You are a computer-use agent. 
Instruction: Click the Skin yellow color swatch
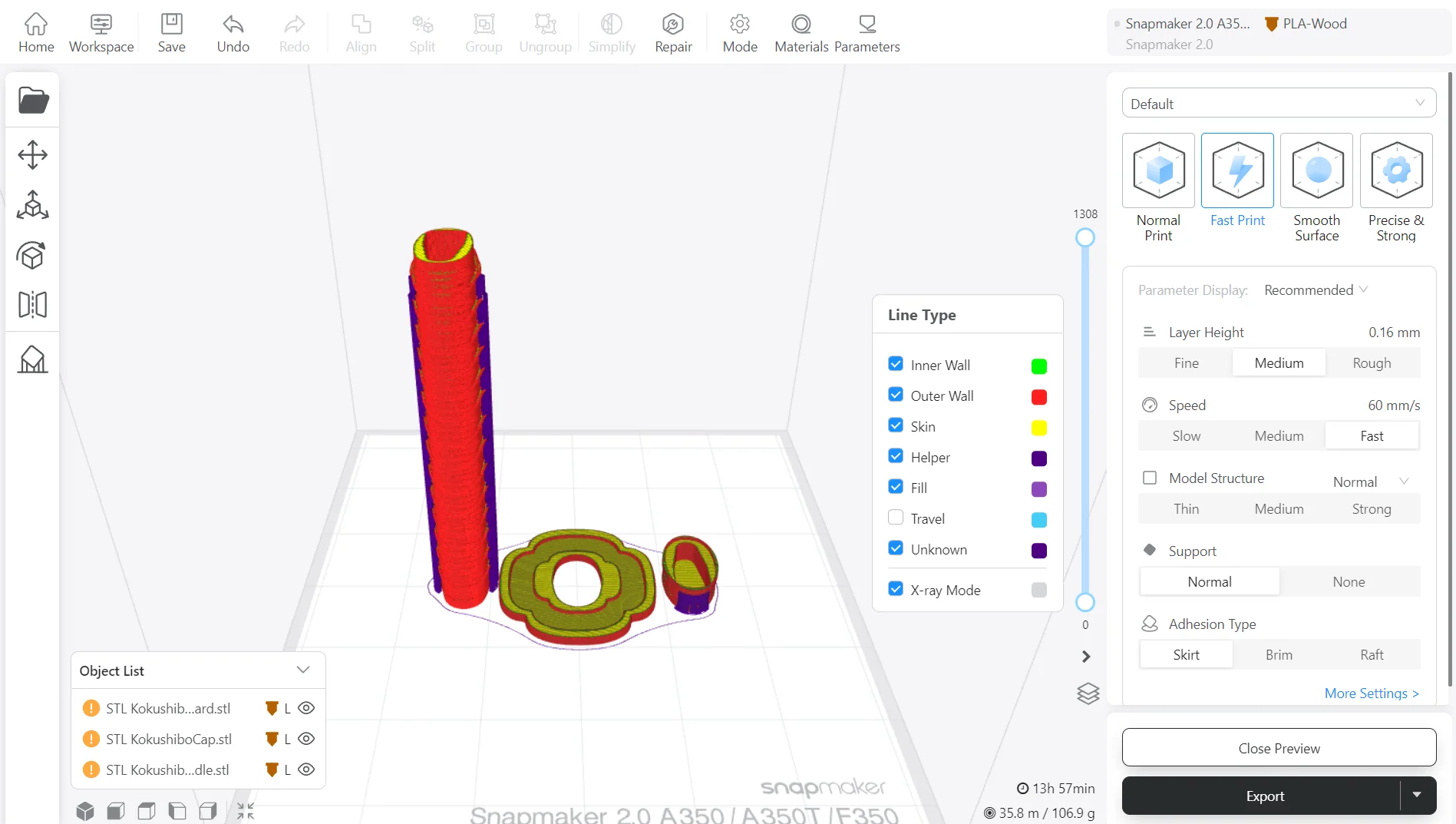pyautogui.click(x=1038, y=428)
